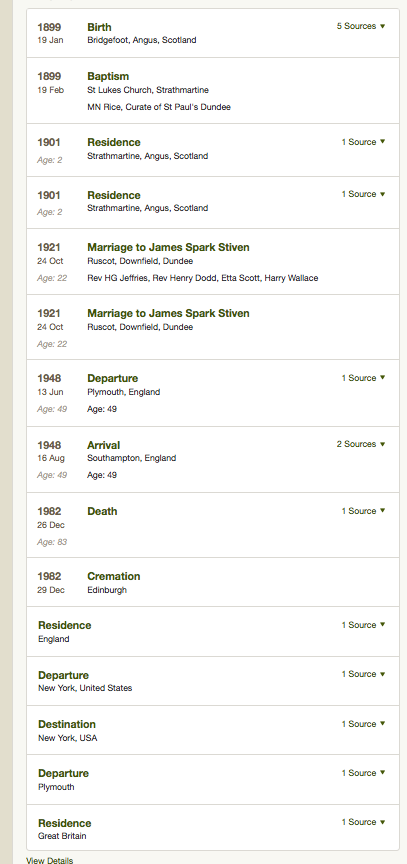Select the second Marriage entry without witnesses
Image resolution: width=407 pixels, height=864 pixels.
[213, 327]
